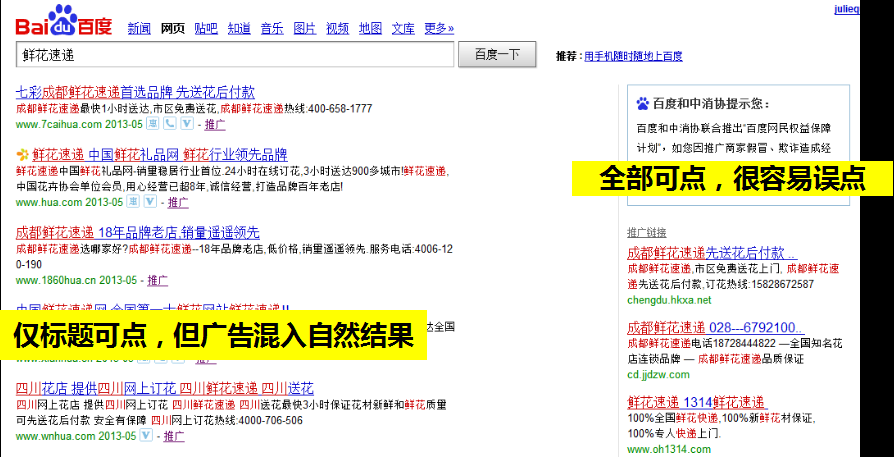This screenshot has width=894, height=457.
Task: Click the V verification icon beside www.hua.com
Action: click(149, 201)
